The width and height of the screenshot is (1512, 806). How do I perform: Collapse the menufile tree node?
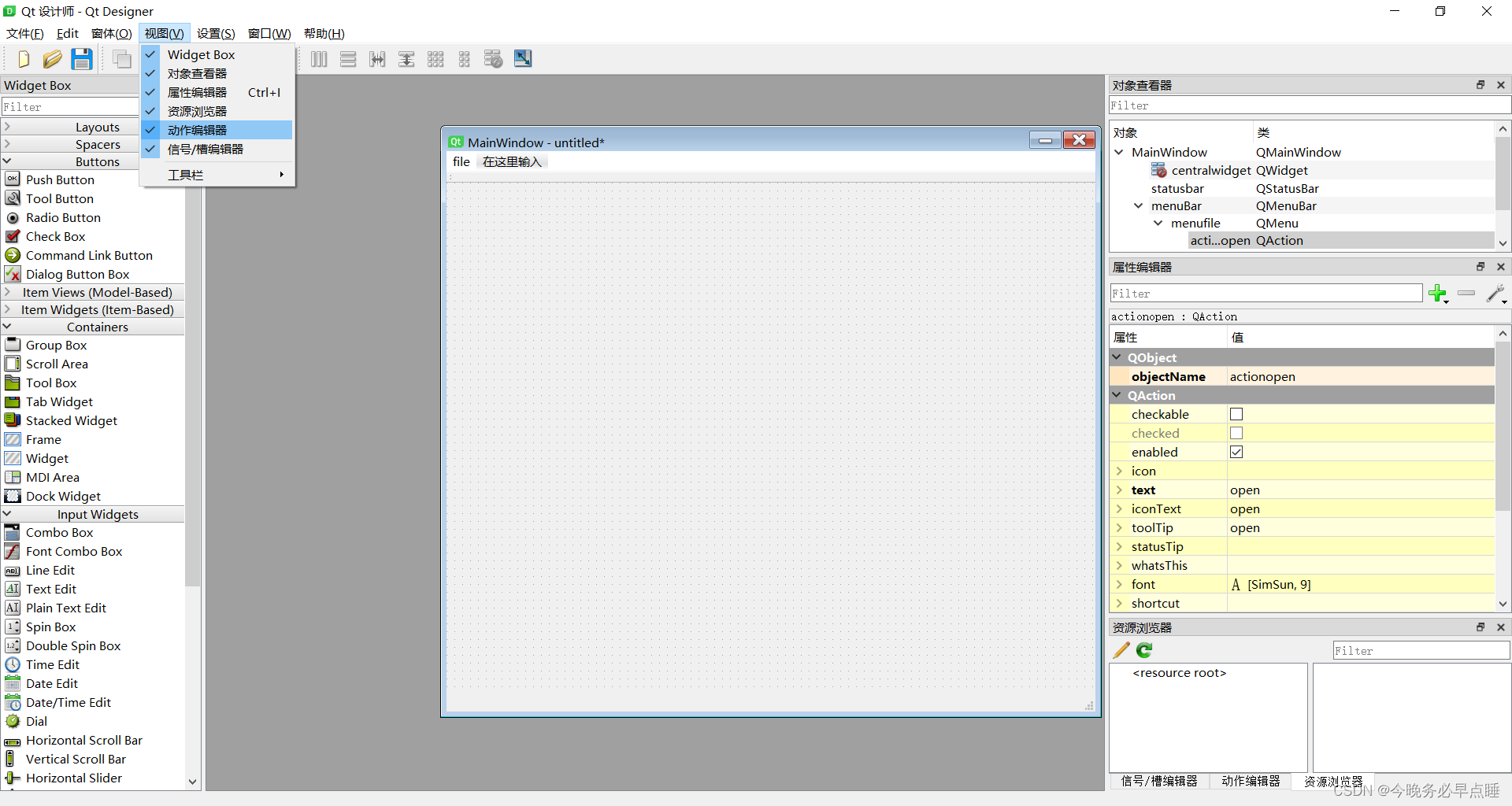click(x=1158, y=223)
